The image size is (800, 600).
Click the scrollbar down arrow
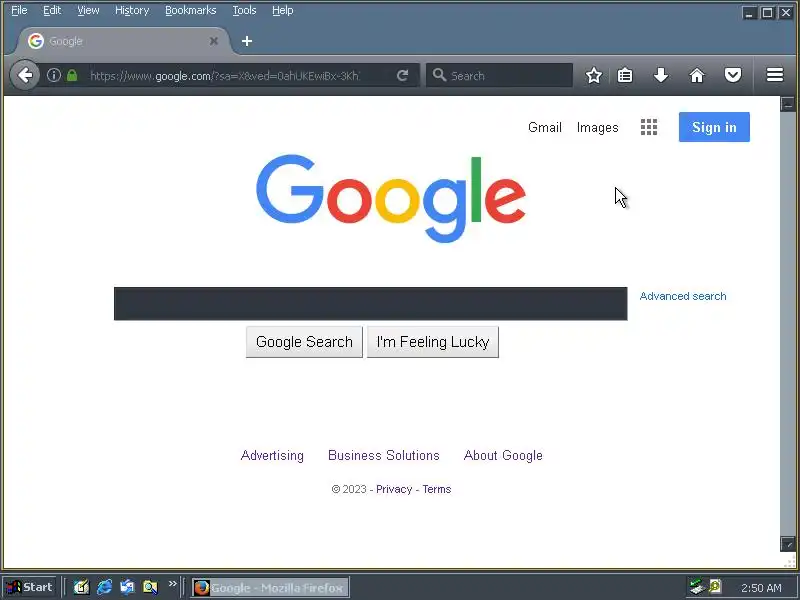click(x=787, y=544)
